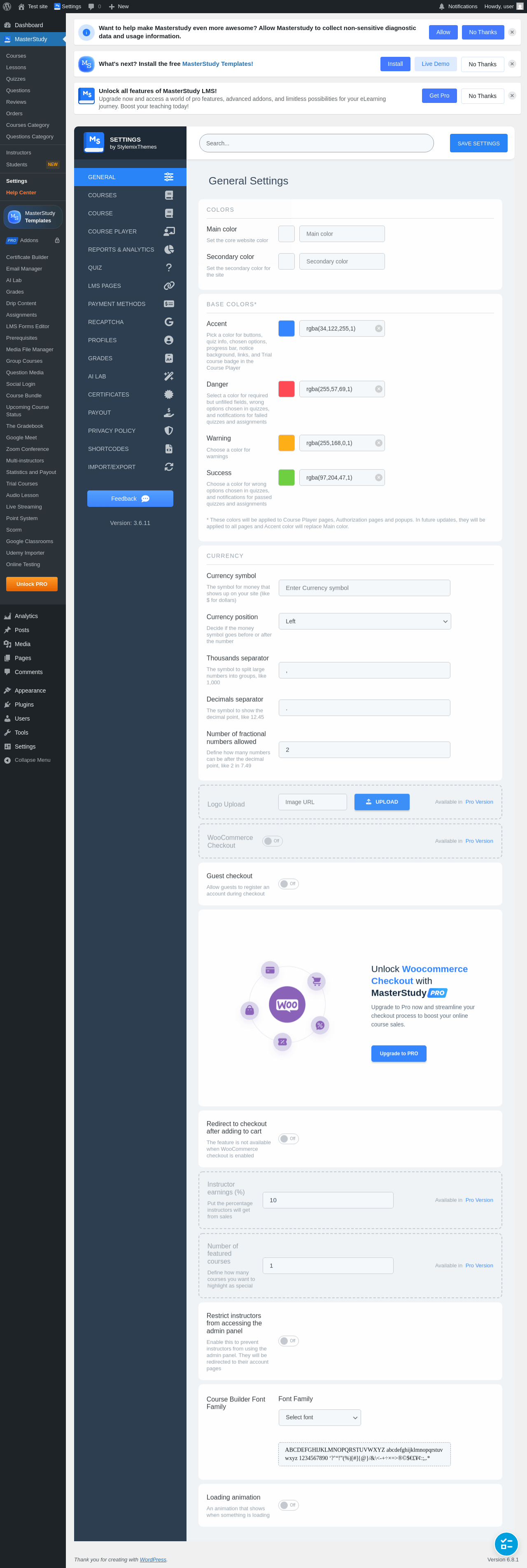Click the LMS Pages link icon

(168, 285)
